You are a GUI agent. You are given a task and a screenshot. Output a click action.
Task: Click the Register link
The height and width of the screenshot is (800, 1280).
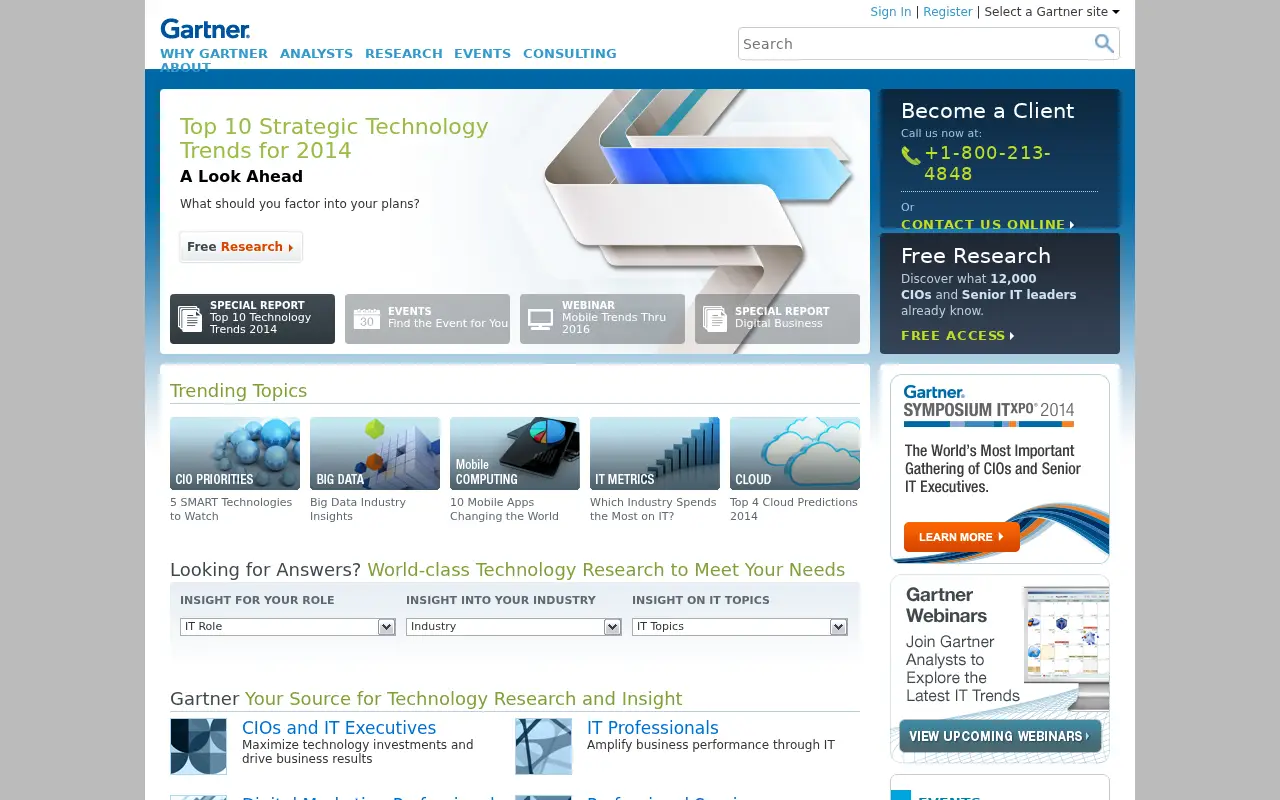click(948, 12)
